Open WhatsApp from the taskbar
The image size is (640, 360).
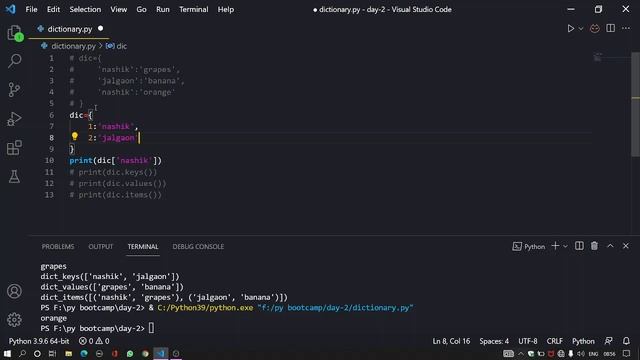point(130,353)
